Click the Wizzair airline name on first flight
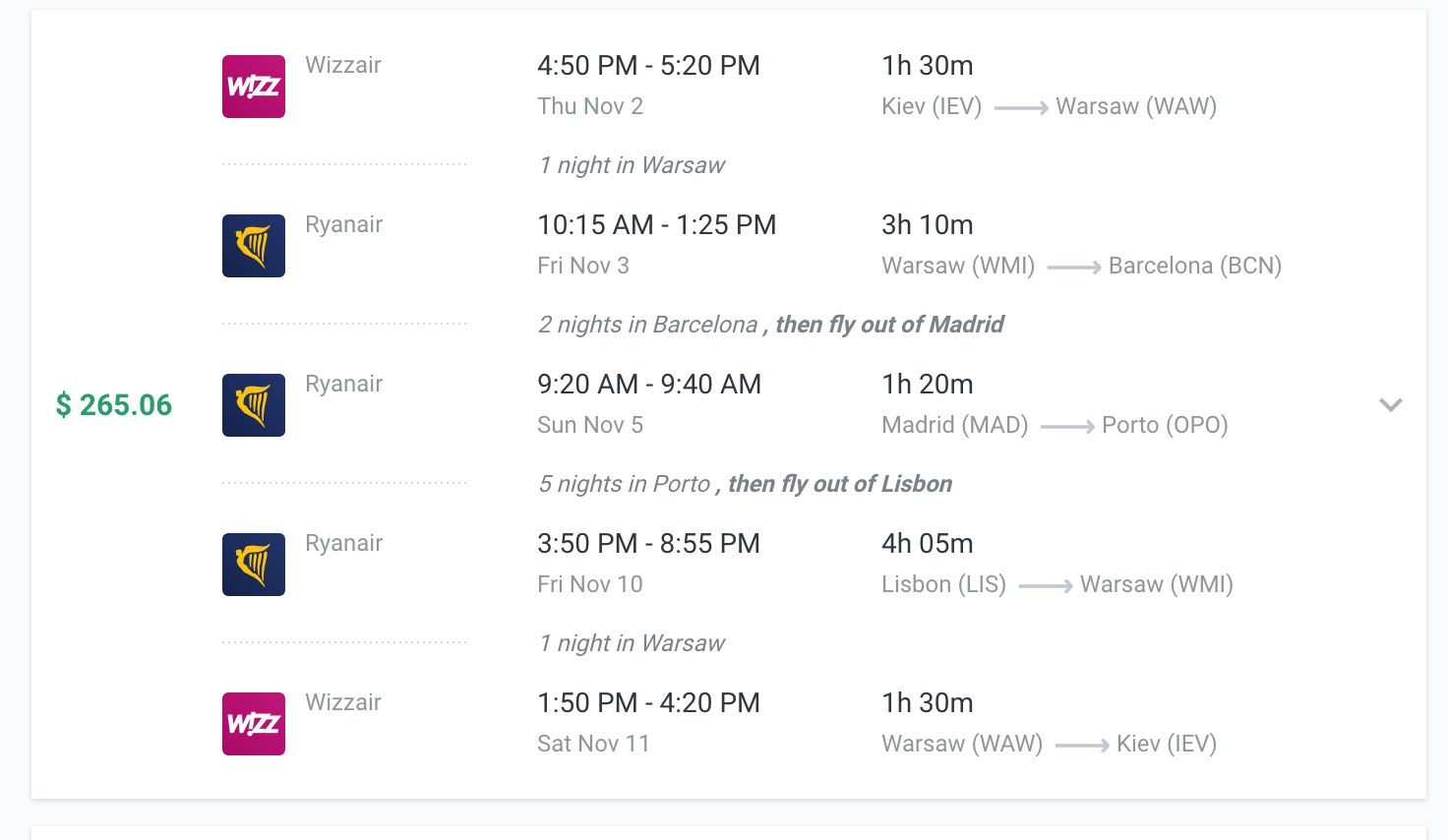This screenshot has height=840, width=1448. coord(343,65)
